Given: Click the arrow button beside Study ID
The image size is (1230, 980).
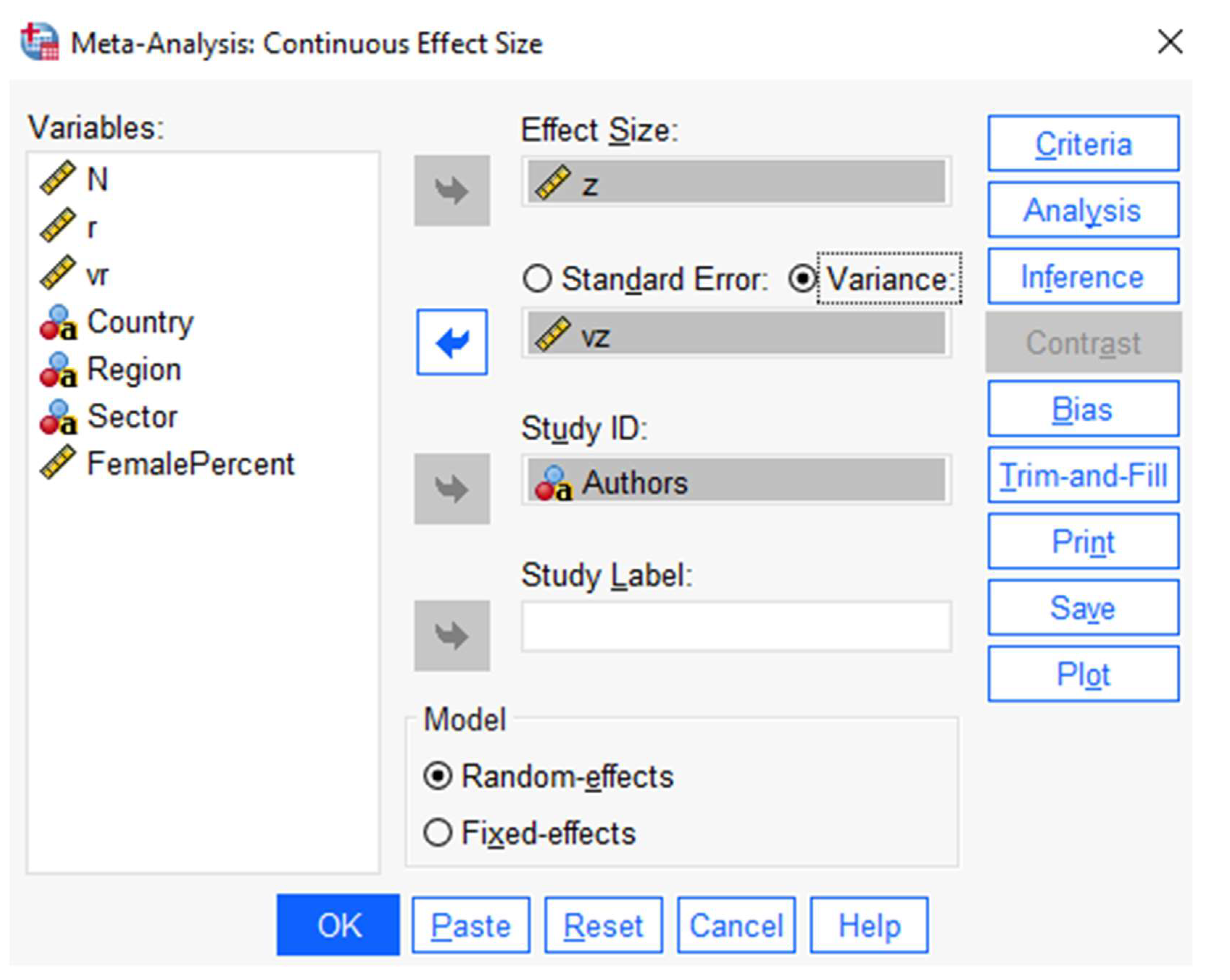Looking at the screenshot, I should tap(451, 488).
